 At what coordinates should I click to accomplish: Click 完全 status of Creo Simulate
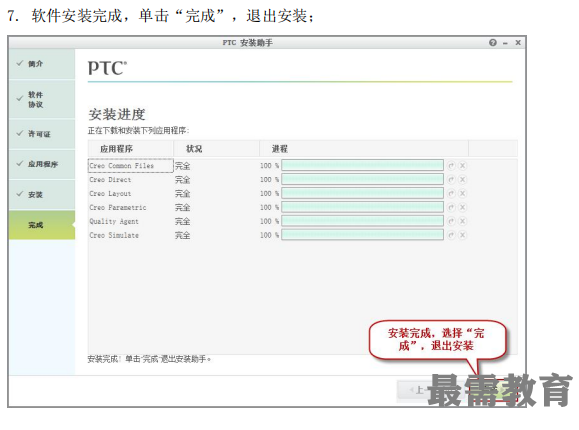pos(182,235)
